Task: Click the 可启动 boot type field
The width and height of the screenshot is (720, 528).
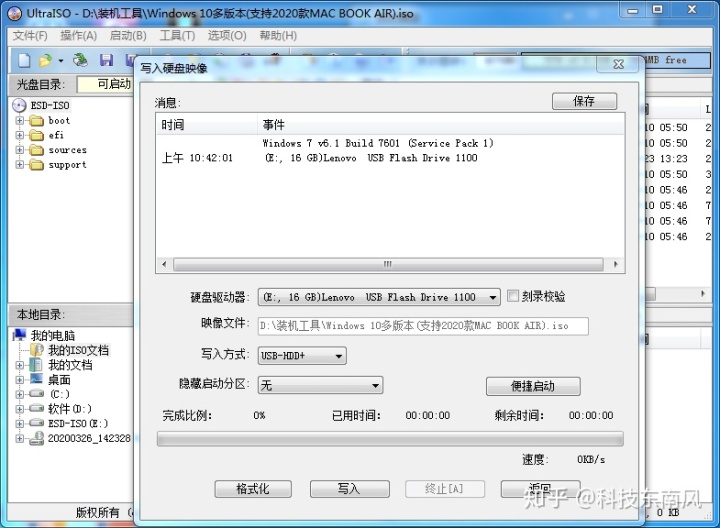Action: point(105,84)
